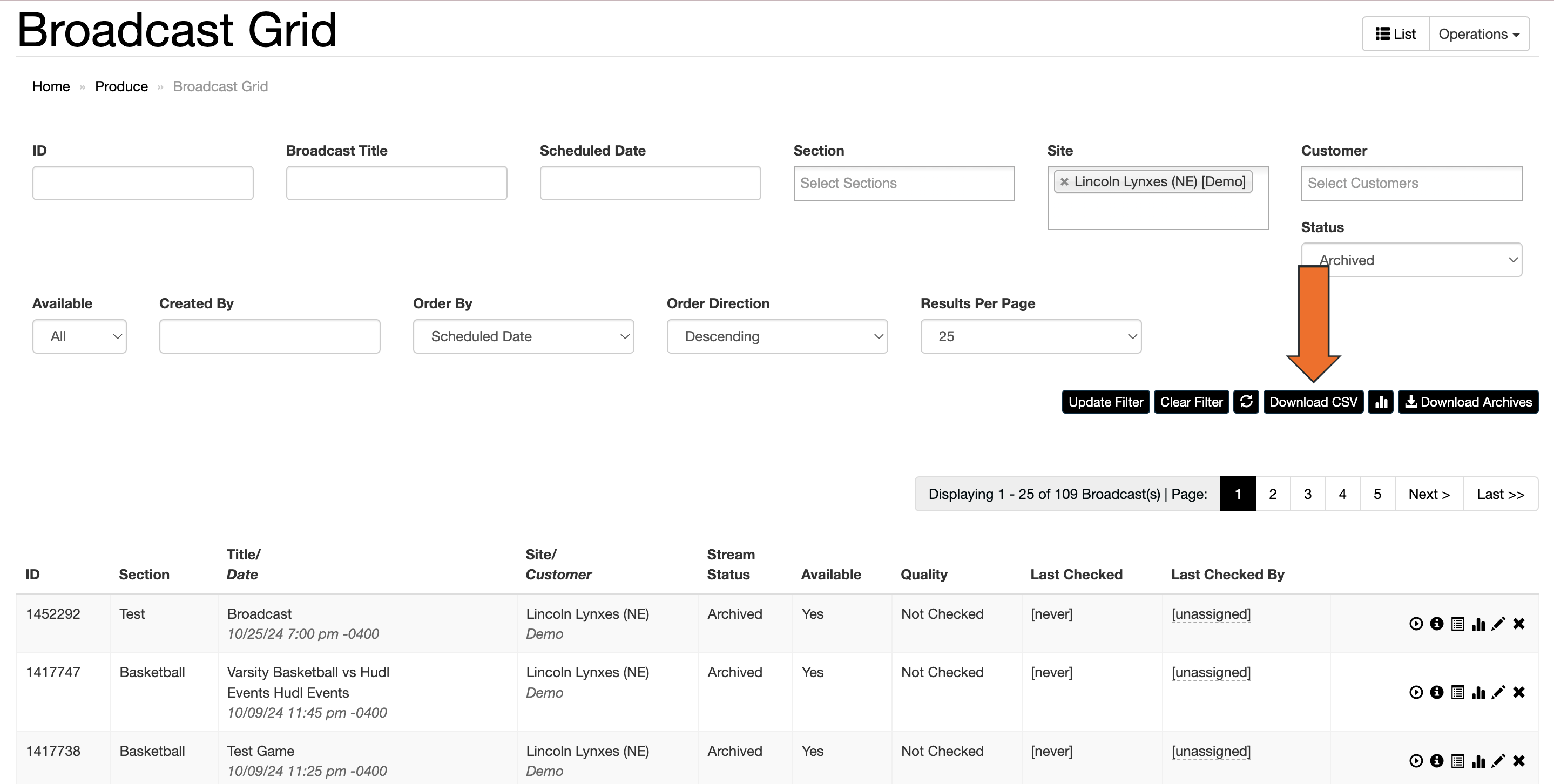This screenshot has width=1554, height=784.
Task: Click title 'Test Game' in table
Action: pos(261,752)
